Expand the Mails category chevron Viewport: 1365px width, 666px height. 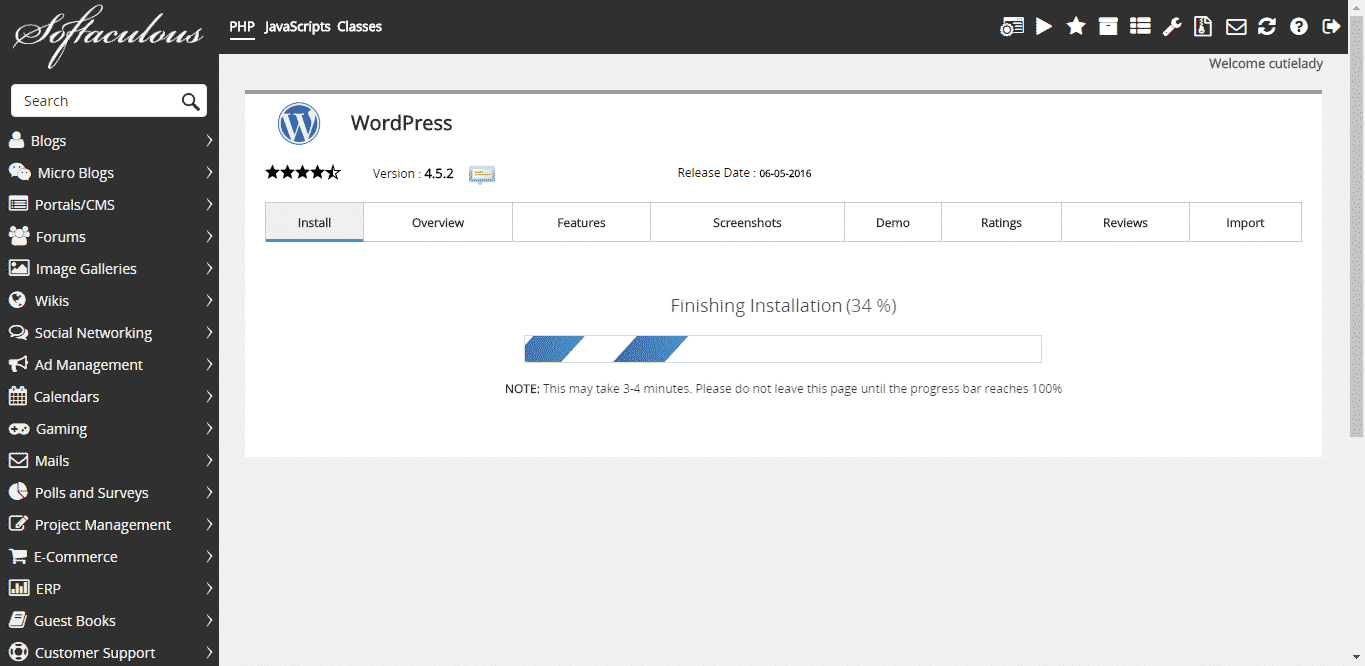(209, 460)
